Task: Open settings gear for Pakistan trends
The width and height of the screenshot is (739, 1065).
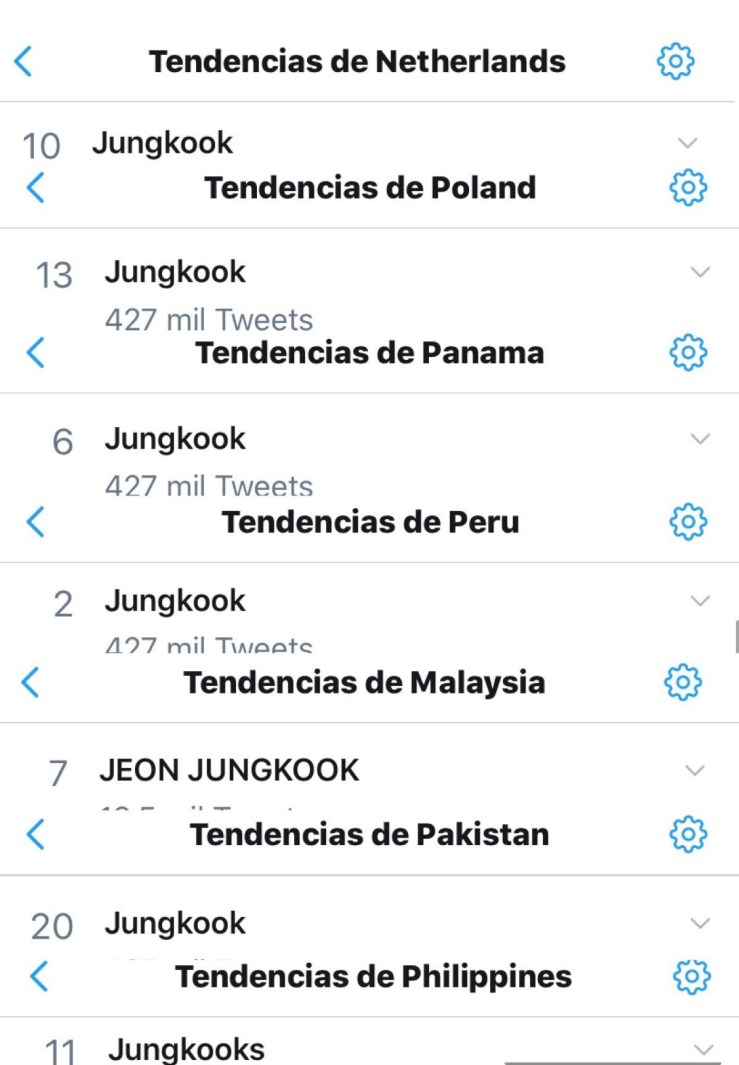Action: tap(688, 834)
